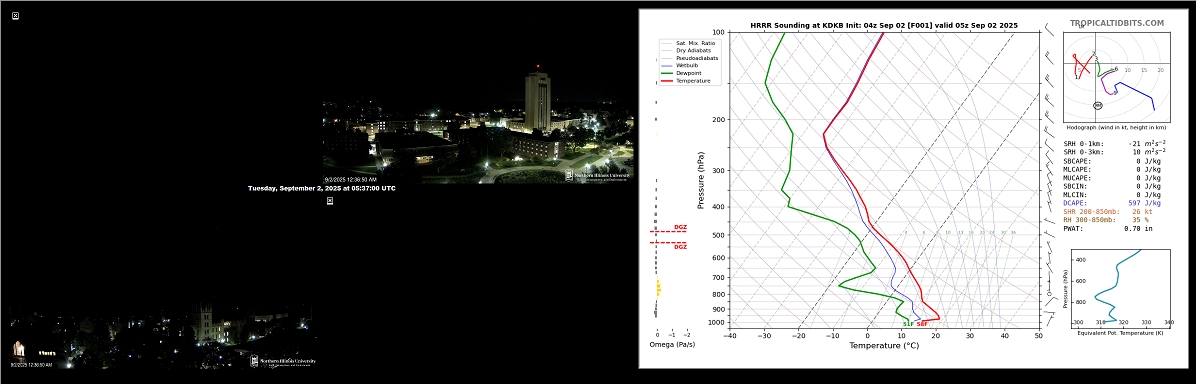Click the upper red DGZ marker label

pos(680,227)
